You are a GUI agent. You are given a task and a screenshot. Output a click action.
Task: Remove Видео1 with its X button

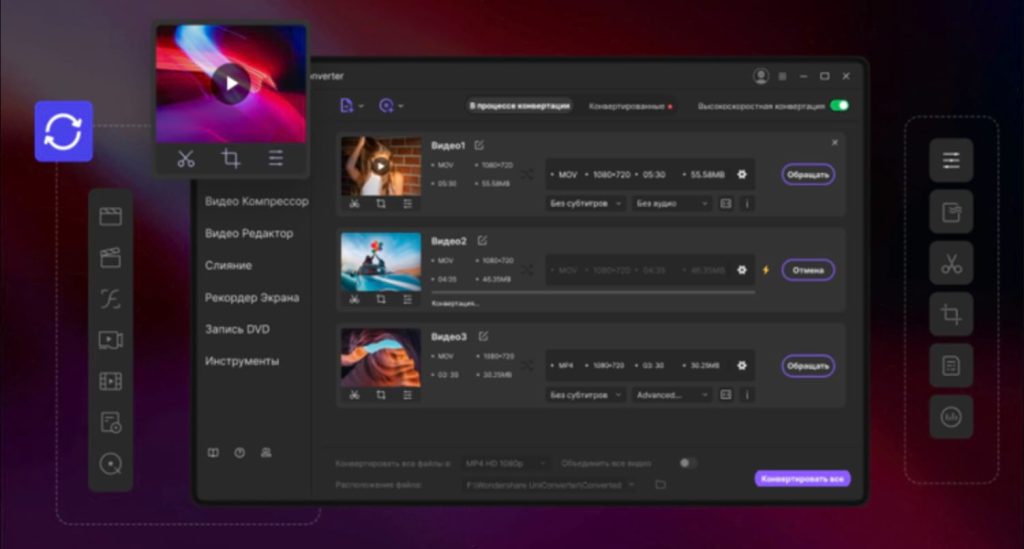(x=835, y=142)
